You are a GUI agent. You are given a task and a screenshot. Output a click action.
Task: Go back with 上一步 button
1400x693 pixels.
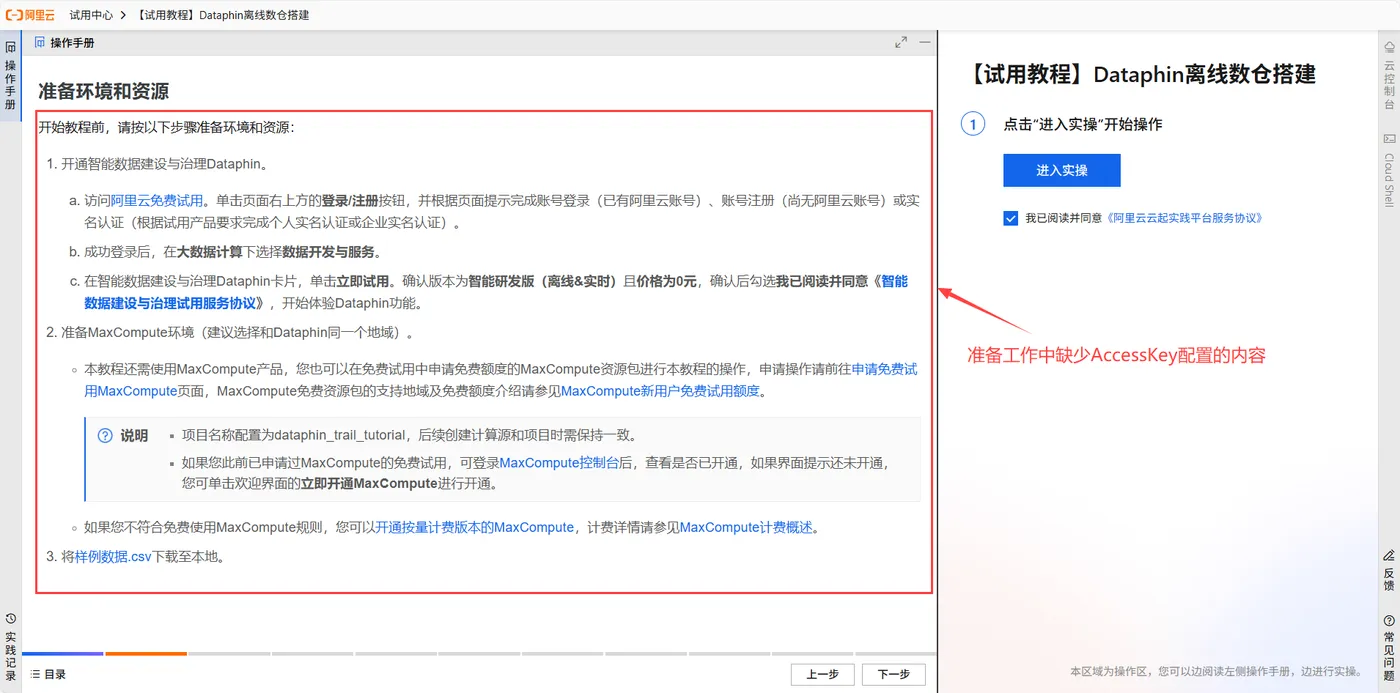pyautogui.click(x=822, y=674)
